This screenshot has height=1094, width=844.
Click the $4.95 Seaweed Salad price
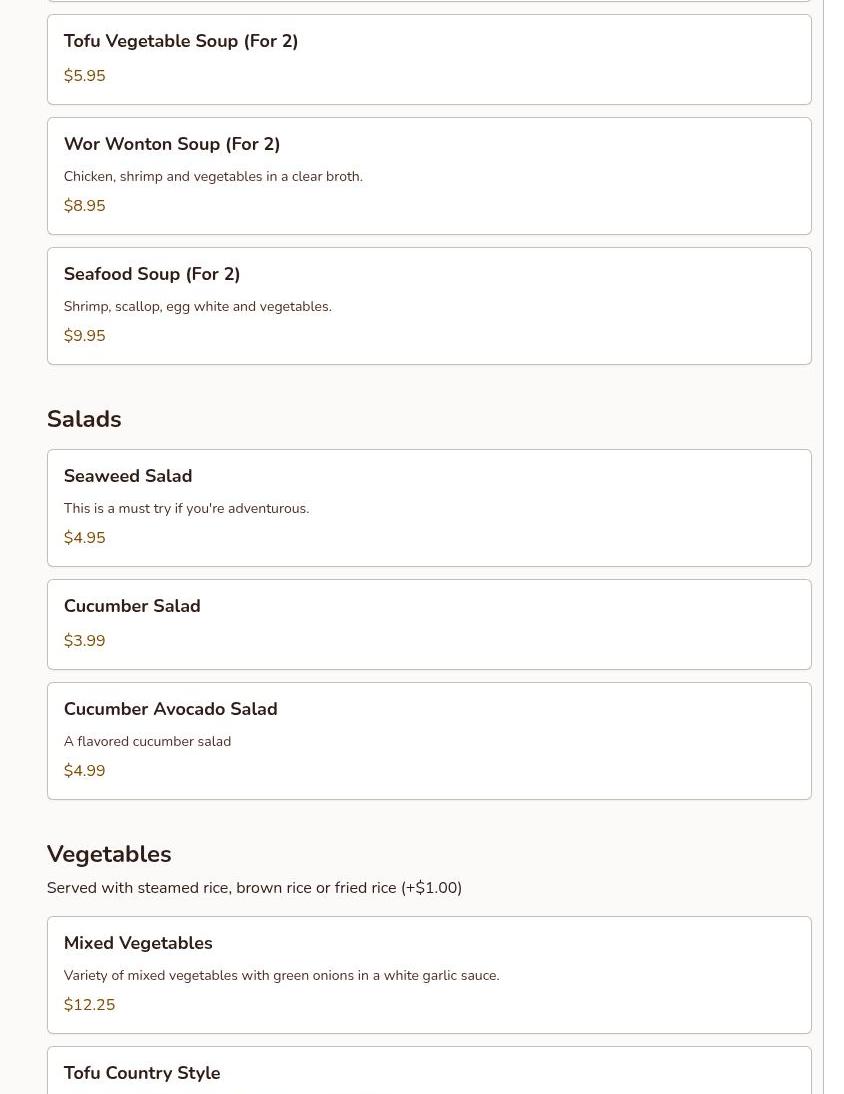(x=84, y=538)
